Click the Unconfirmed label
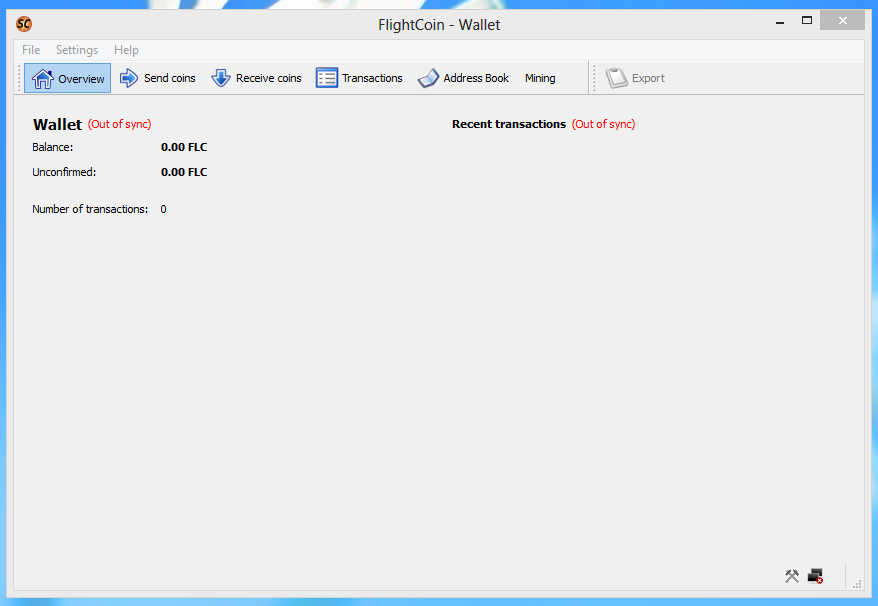 pos(64,172)
